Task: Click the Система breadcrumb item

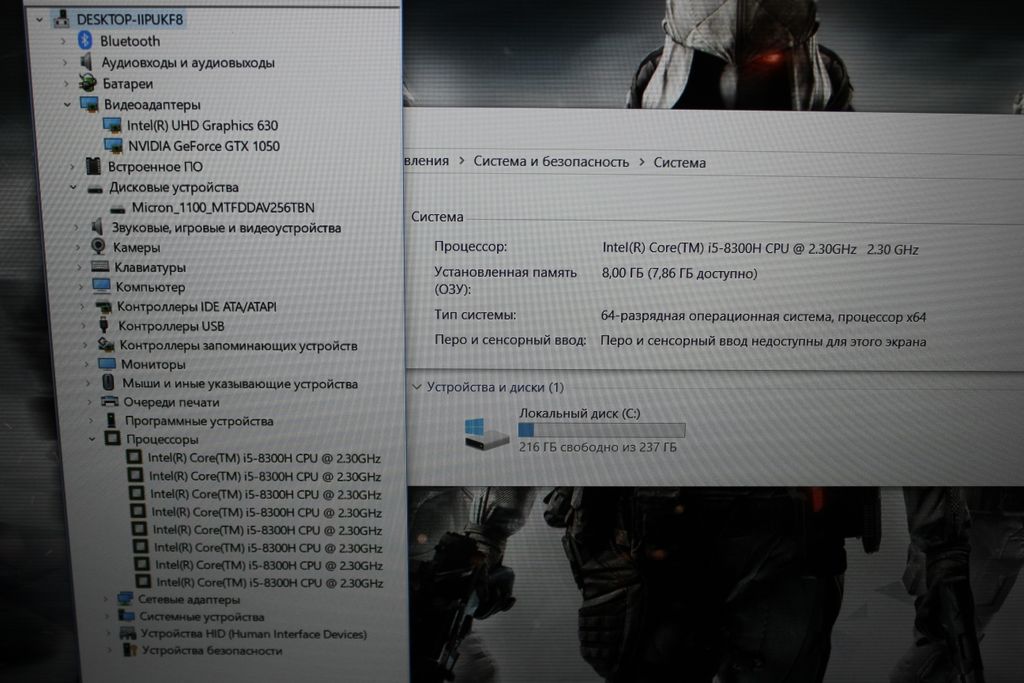Action: click(x=680, y=163)
